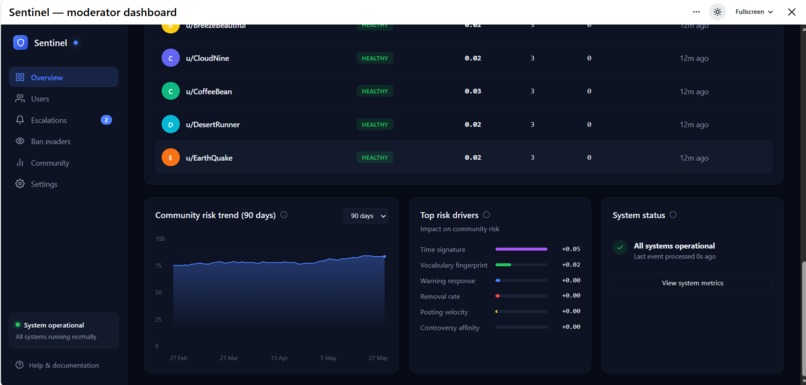Go to the Users section
Viewport: 806px width, 385px height.
click(64, 98)
